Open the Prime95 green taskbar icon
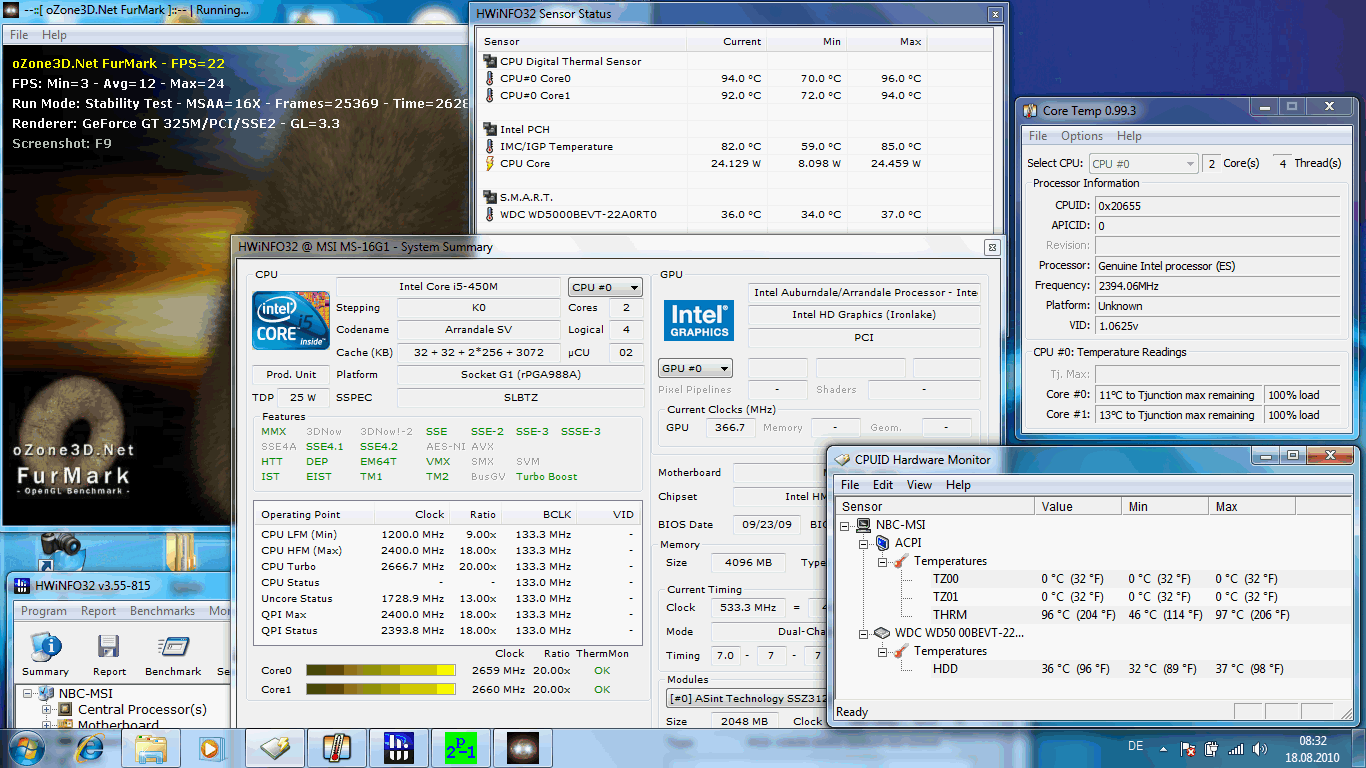 point(462,748)
